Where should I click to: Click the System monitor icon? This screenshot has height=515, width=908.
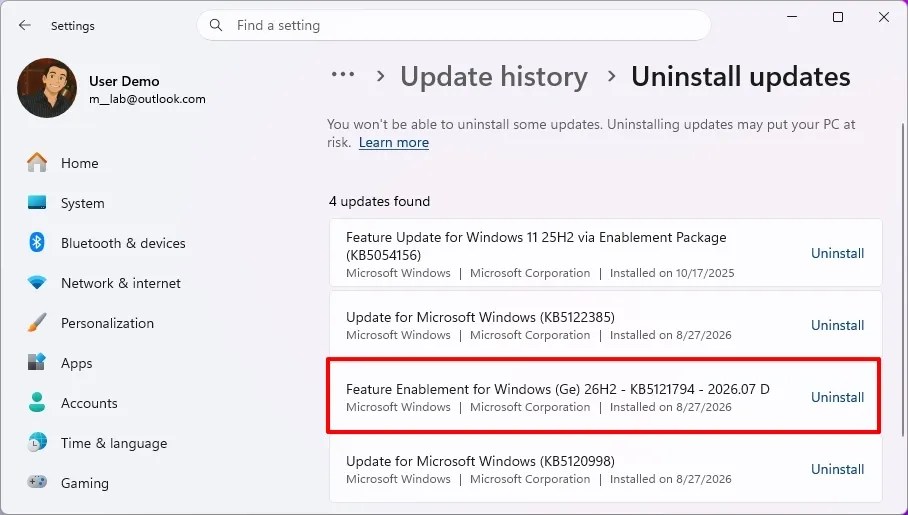[x=37, y=203]
